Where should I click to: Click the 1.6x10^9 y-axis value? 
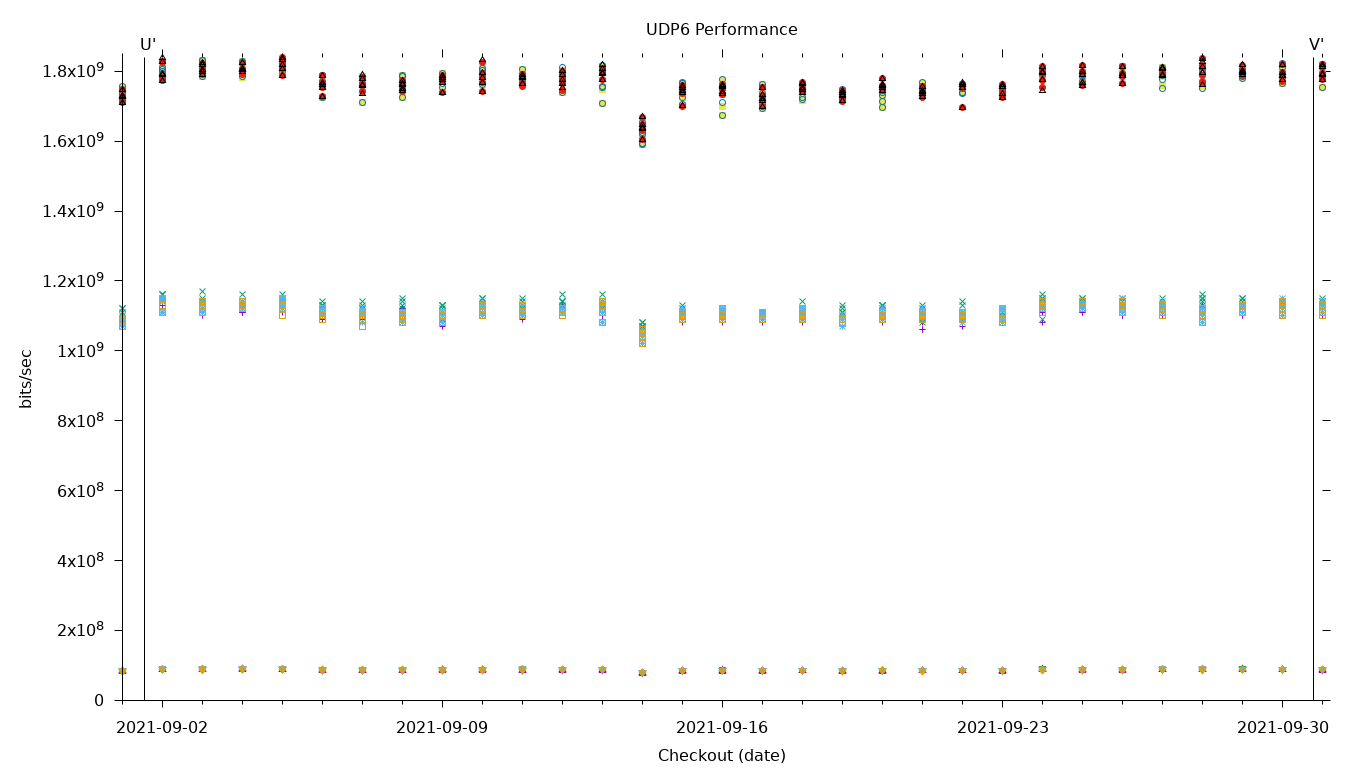(x=71, y=140)
